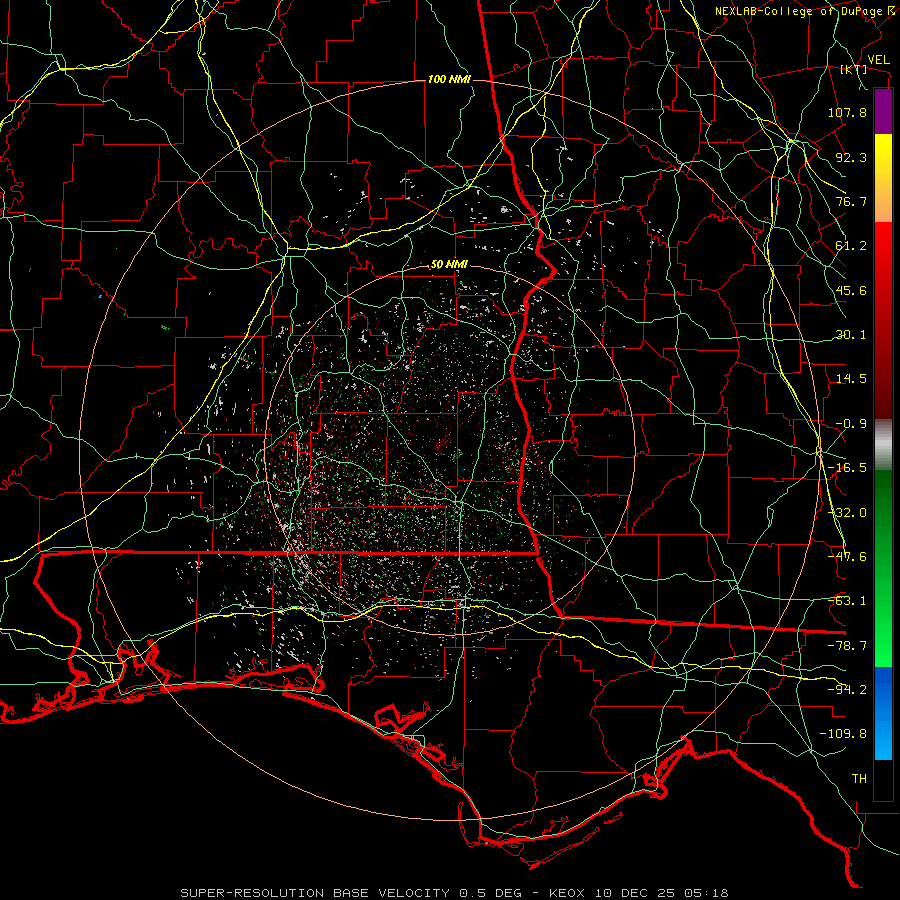
Task: Click the 61.2 velocity legend value
Action: 851,246
